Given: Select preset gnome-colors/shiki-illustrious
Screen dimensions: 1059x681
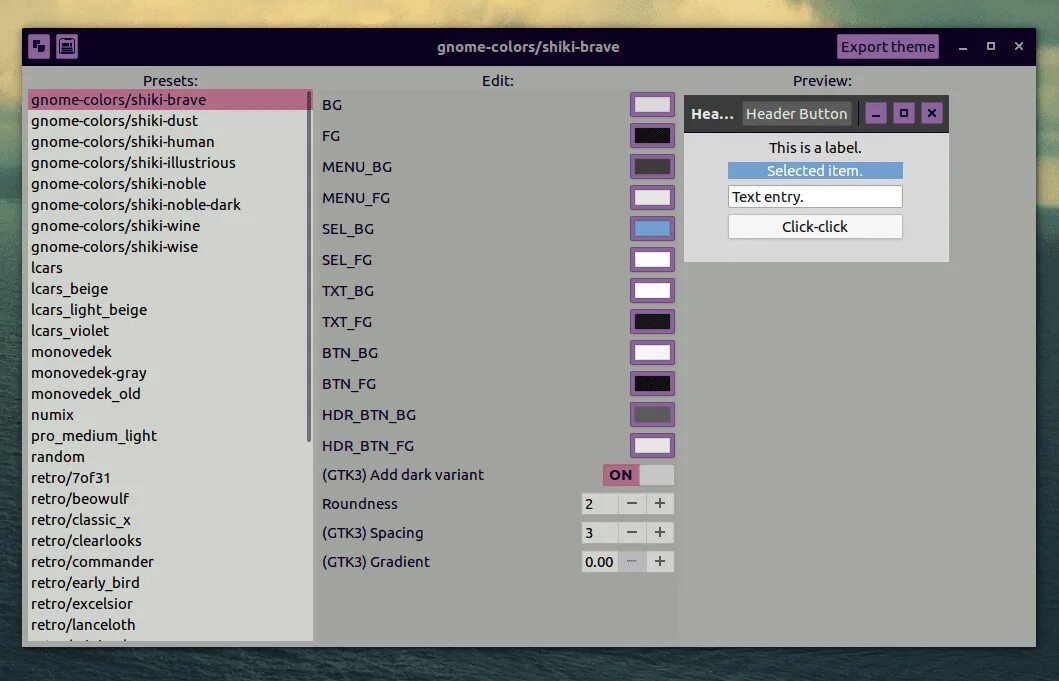Looking at the screenshot, I should (x=168, y=163).
